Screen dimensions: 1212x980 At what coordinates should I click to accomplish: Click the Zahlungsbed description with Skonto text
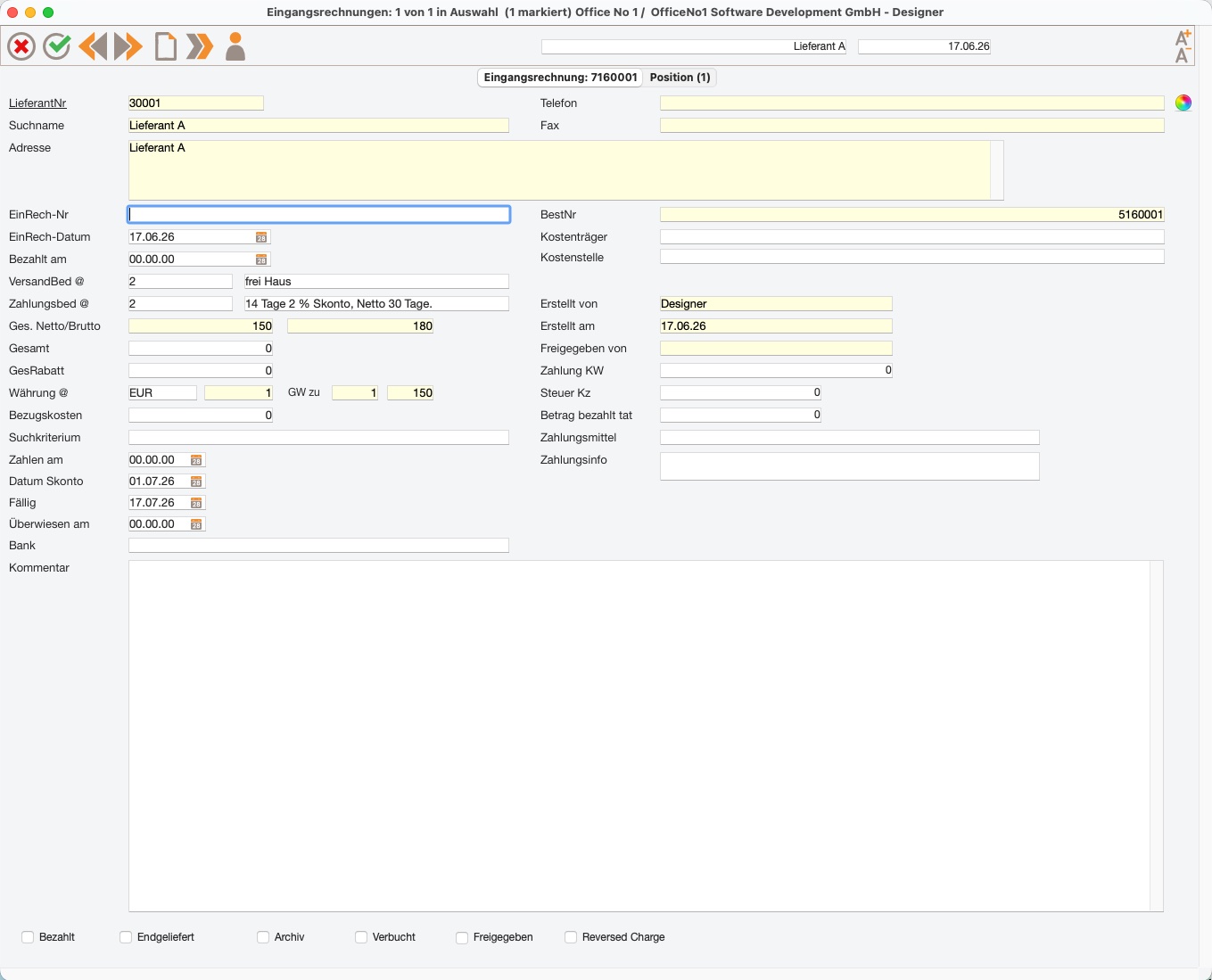point(376,304)
